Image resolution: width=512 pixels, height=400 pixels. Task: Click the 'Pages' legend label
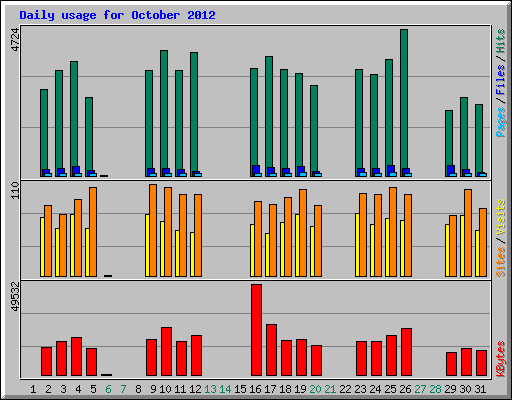coord(500,122)
